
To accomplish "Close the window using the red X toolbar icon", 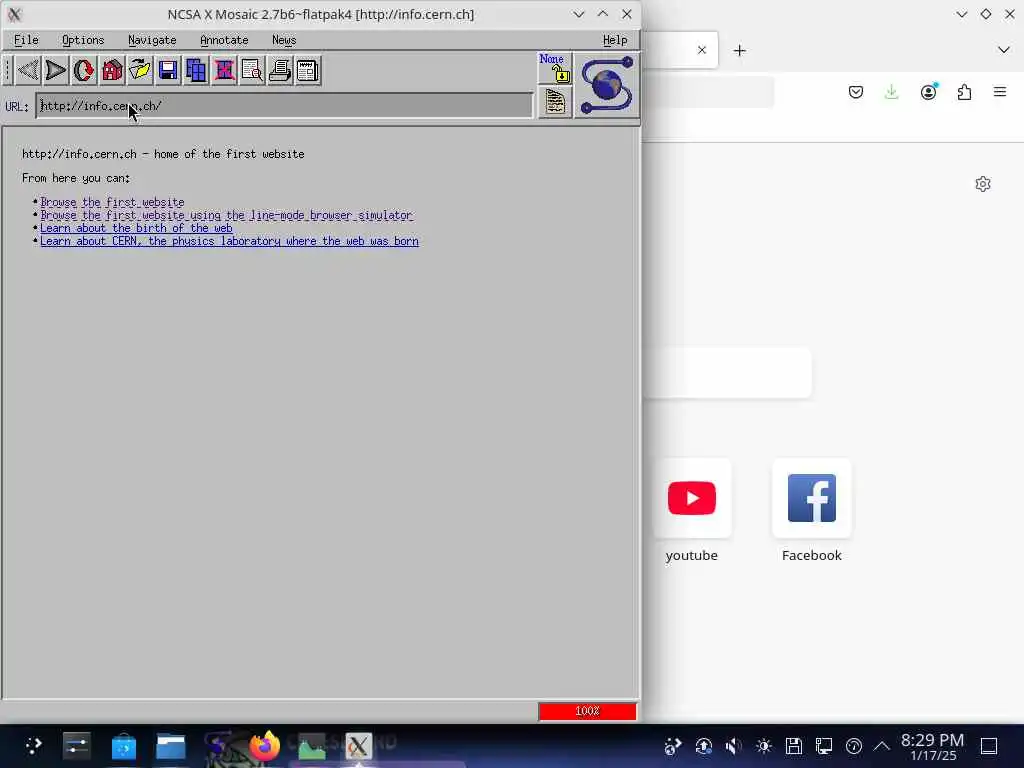I will pos(224,70).
